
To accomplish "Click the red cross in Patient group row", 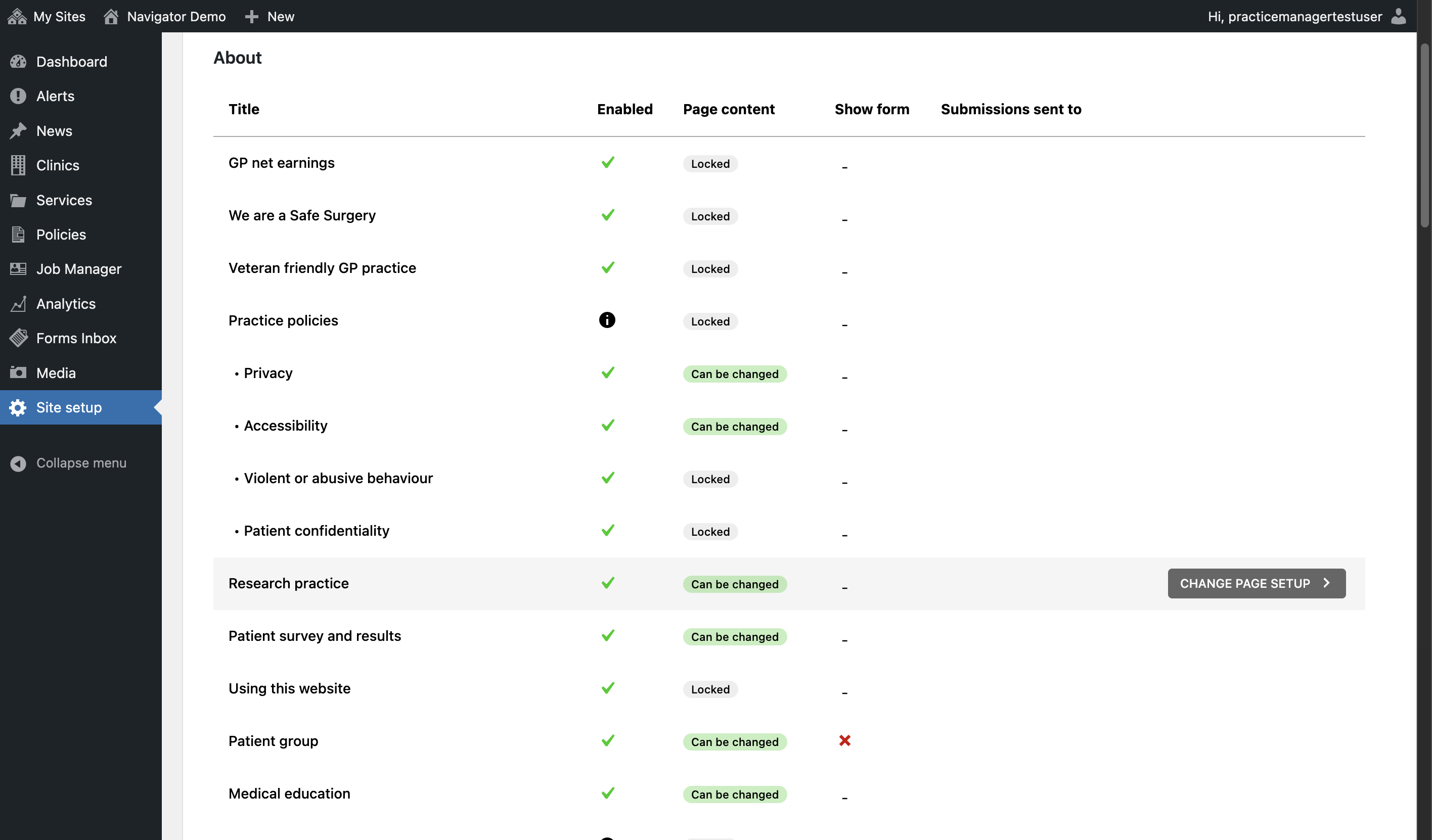I will pyautogui.click(x=844, y=740).
